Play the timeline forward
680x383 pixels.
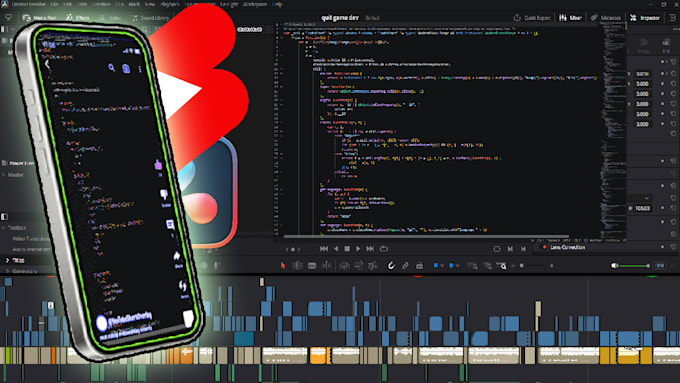tap(358, 249)
